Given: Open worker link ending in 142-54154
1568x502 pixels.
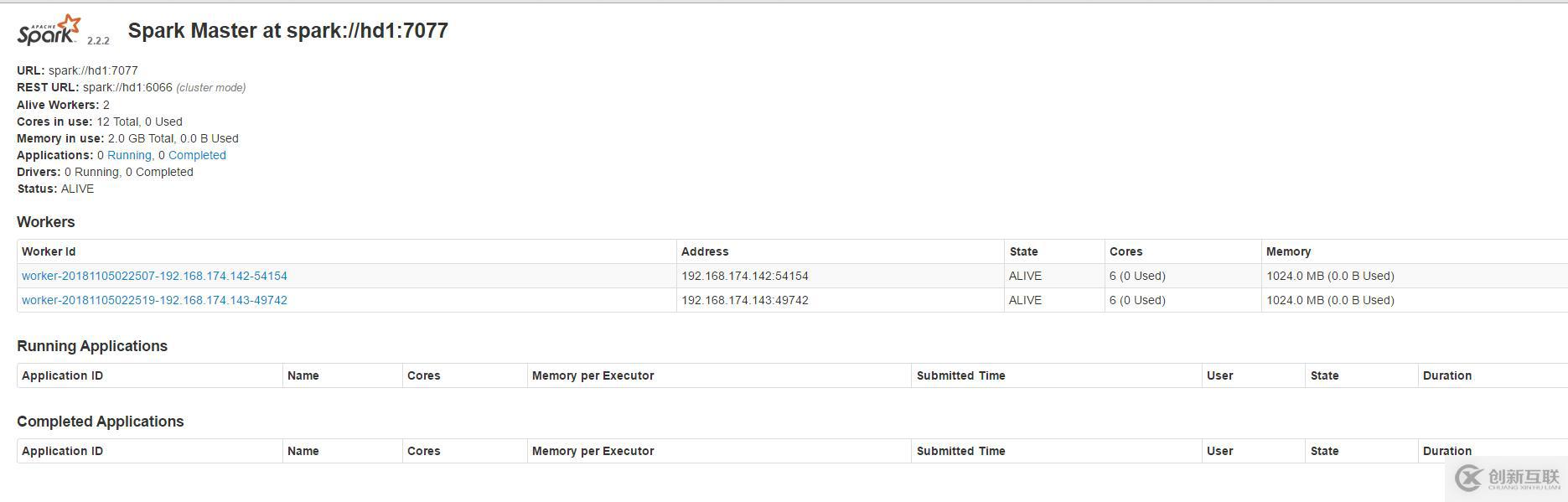Looking at the screenshot, I should pyautogui.click(x=154, y=276).
